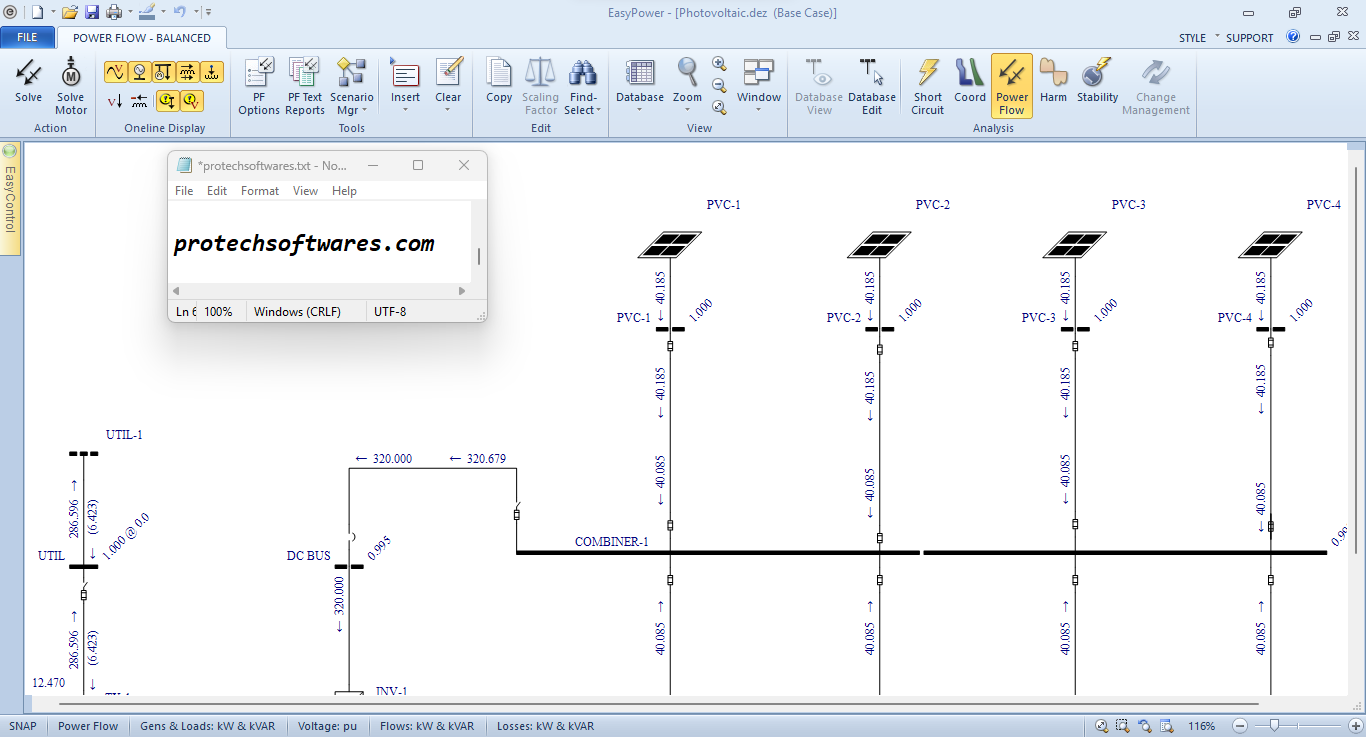Open Help menu in Notepad window
This screenshot has height=737, width=1366.
[x=344, y=191]
